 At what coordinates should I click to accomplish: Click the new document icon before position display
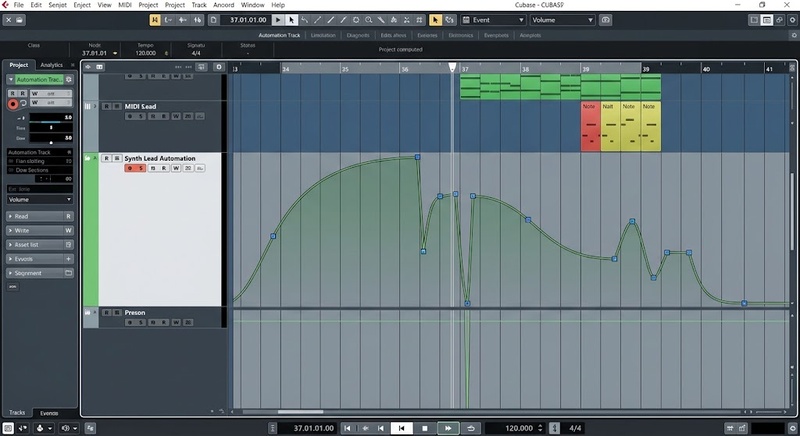(x=213, y=20)
